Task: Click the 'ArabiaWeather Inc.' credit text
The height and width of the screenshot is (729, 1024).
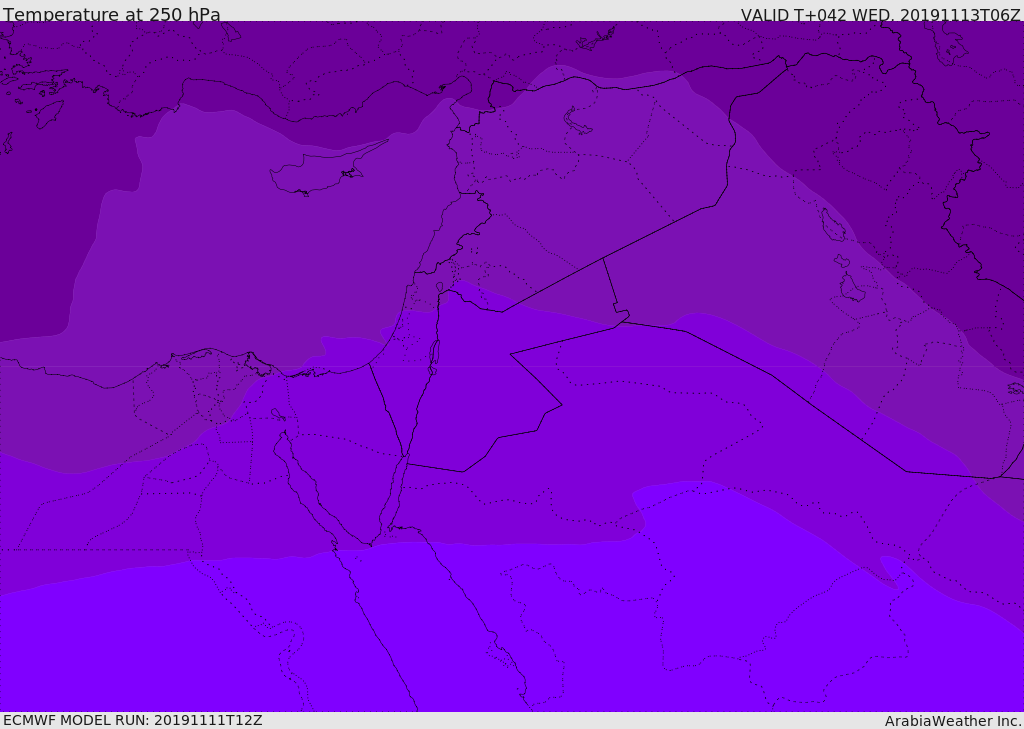Action: (952, 721)
